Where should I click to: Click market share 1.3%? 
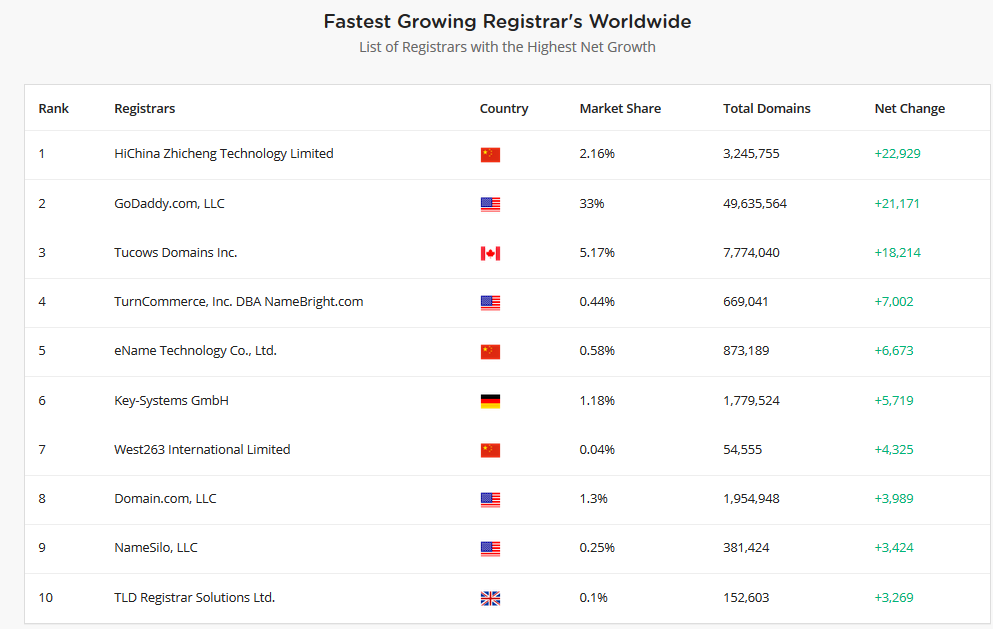pyautogui.click(x=593, y=499)
